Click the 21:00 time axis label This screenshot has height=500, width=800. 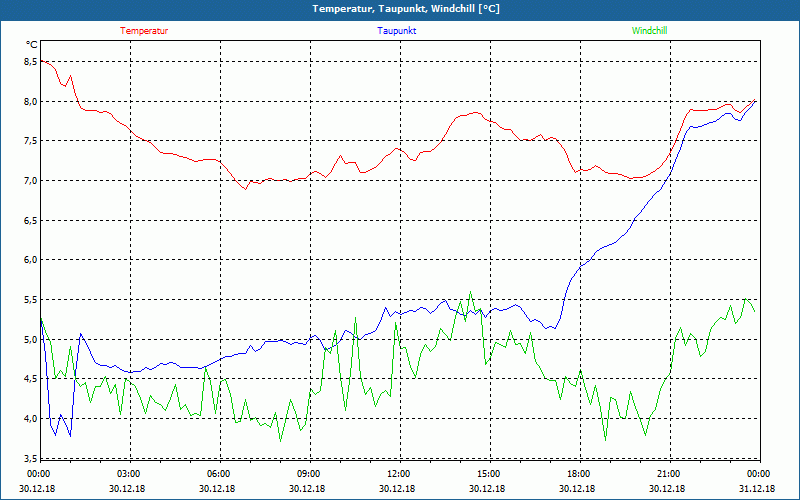point(667,474)
